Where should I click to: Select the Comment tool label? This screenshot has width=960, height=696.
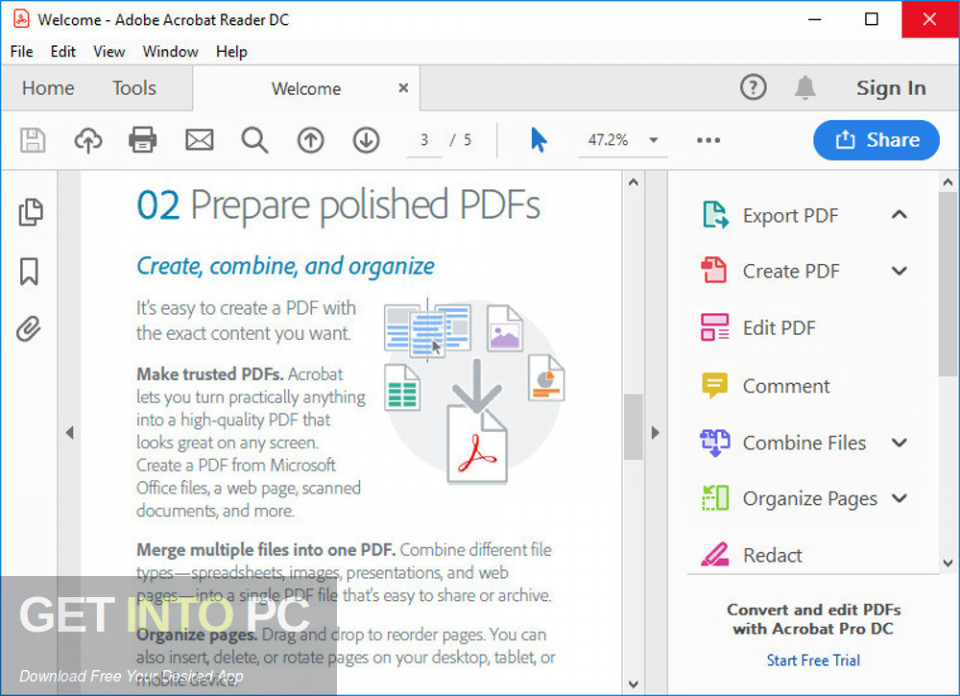tap(786, 386)
